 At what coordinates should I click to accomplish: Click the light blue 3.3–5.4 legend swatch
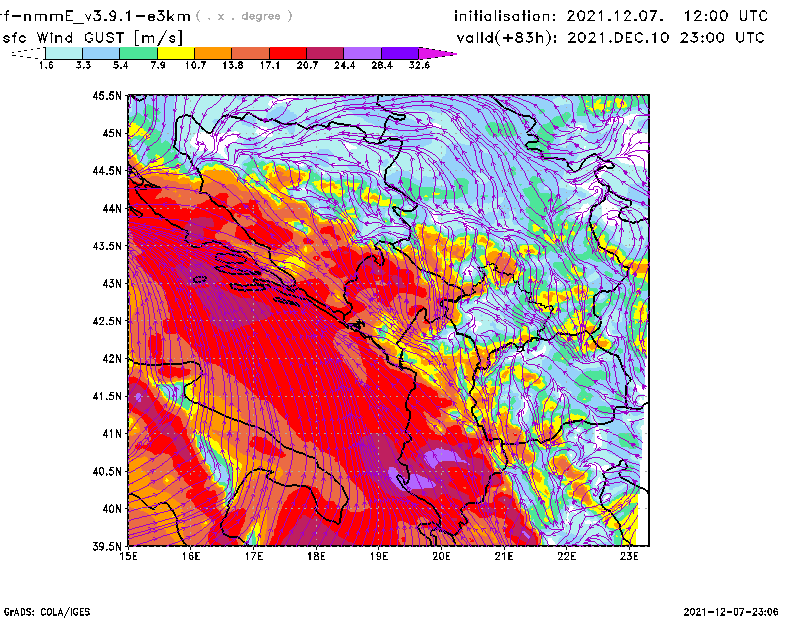point(101,53)
